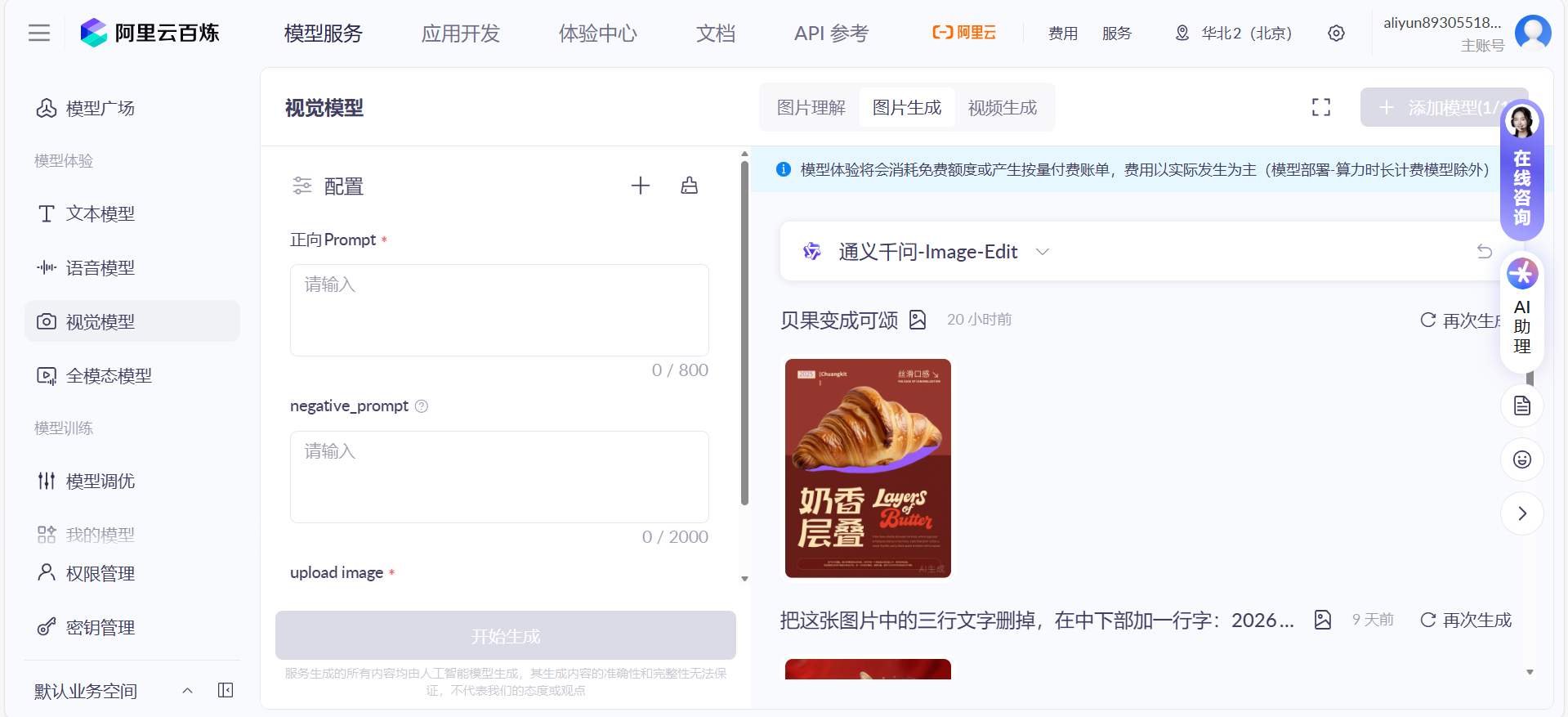Screen dimensions: 1568x717
Task: Click the negative_prompt help question icon
Action: pyautogui.click(x=422, y=406)
